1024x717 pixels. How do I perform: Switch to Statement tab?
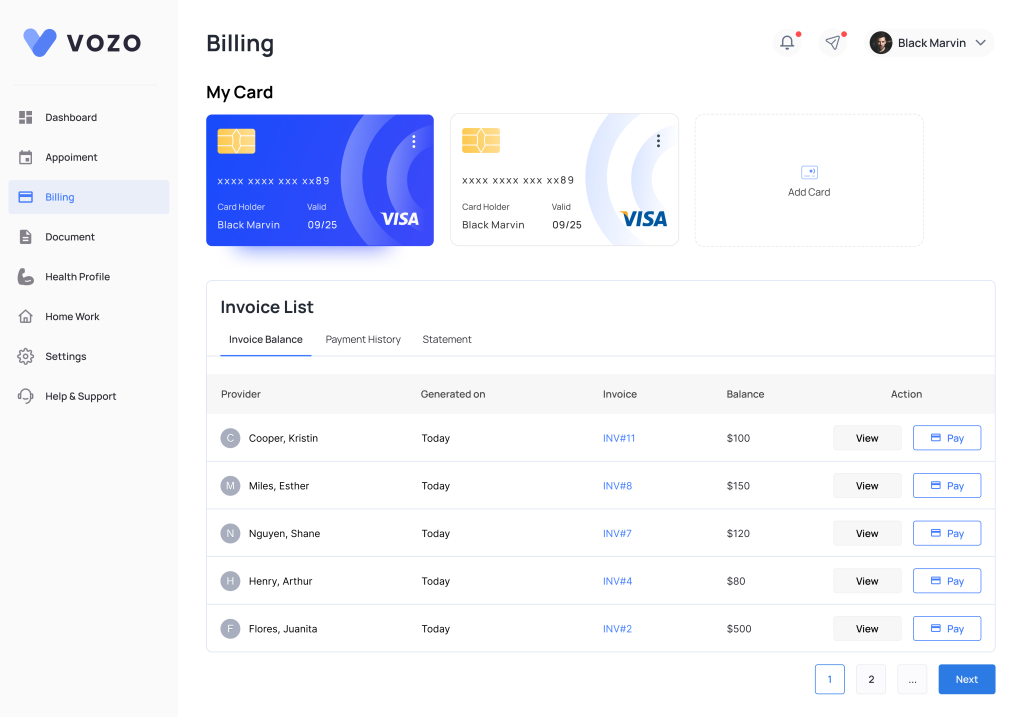(x=447, y=340)
